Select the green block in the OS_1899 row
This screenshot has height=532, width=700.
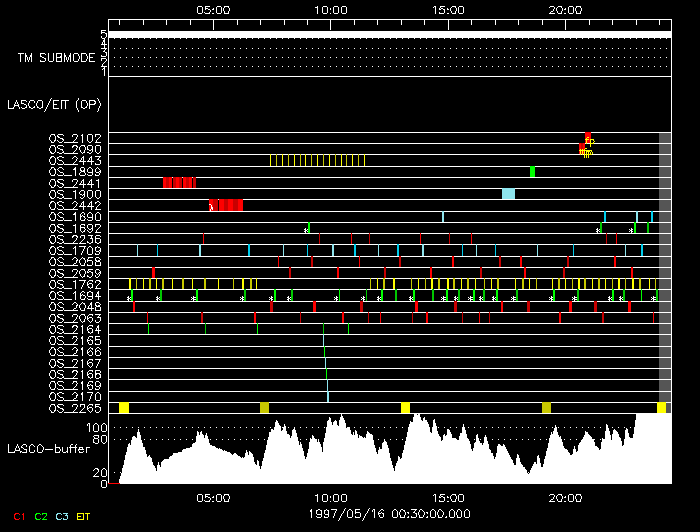[x=533, y=171]
